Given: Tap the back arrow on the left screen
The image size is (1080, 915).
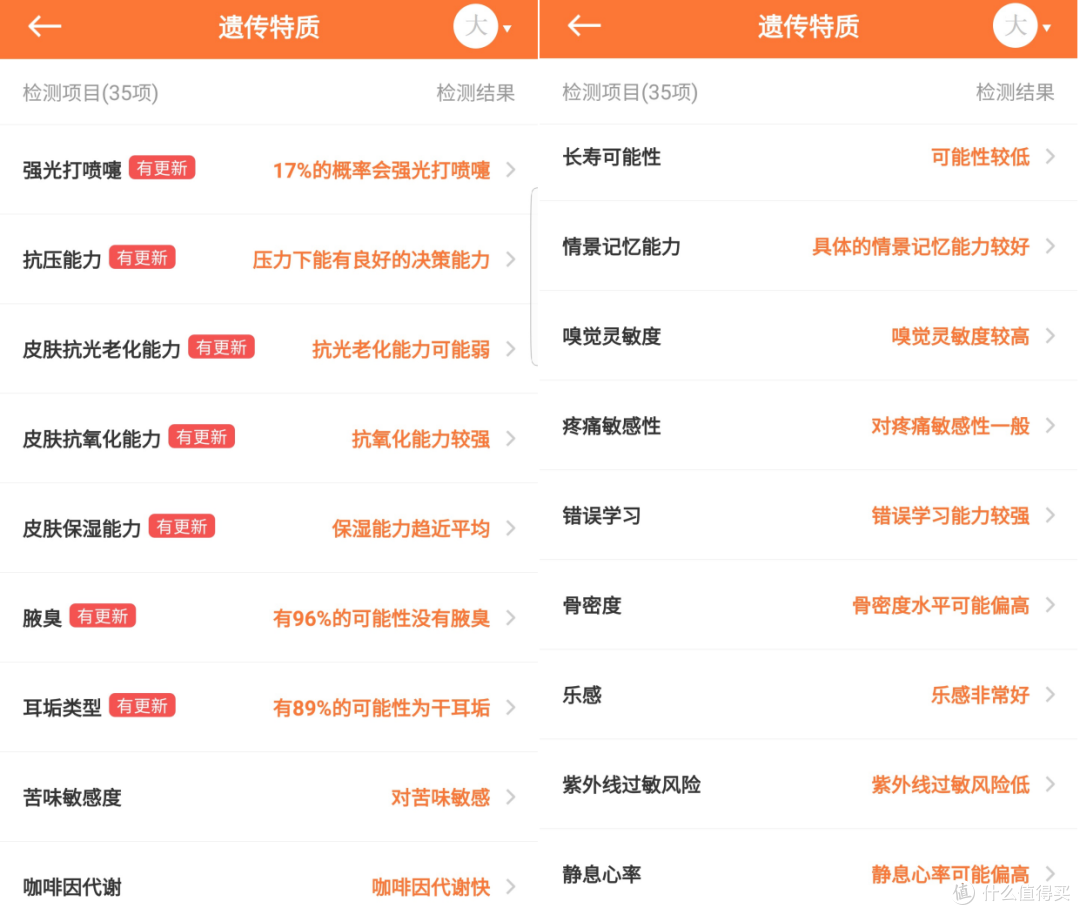Looking at the screenshot, I should coord(45,27).
